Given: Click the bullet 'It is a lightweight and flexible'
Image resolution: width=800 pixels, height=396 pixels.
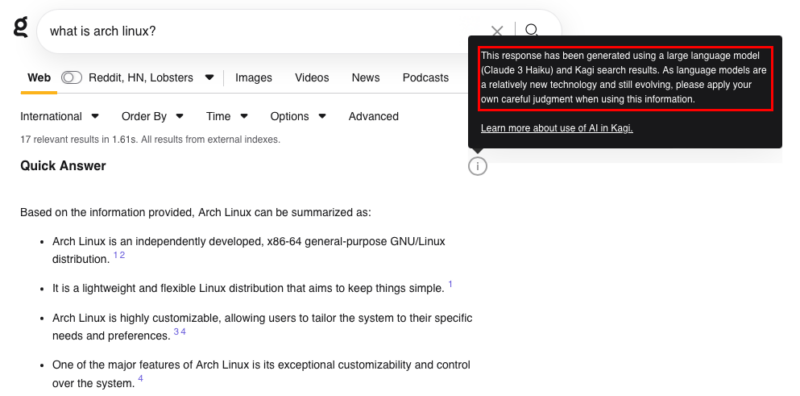Looking at the screenshot, I should tap(248, 288).
